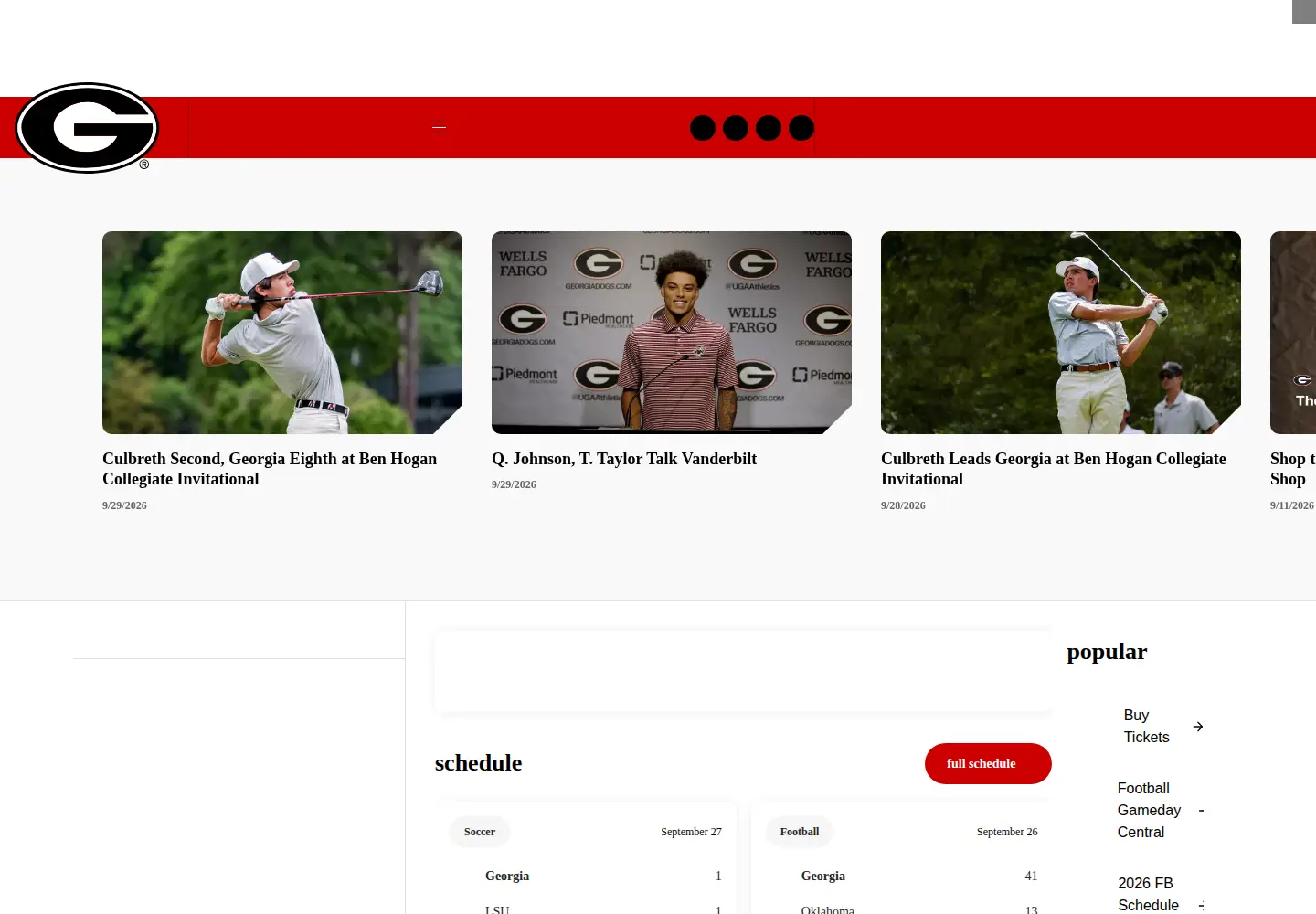Open Football Gameday Central link

click(x=1149, y=810)
